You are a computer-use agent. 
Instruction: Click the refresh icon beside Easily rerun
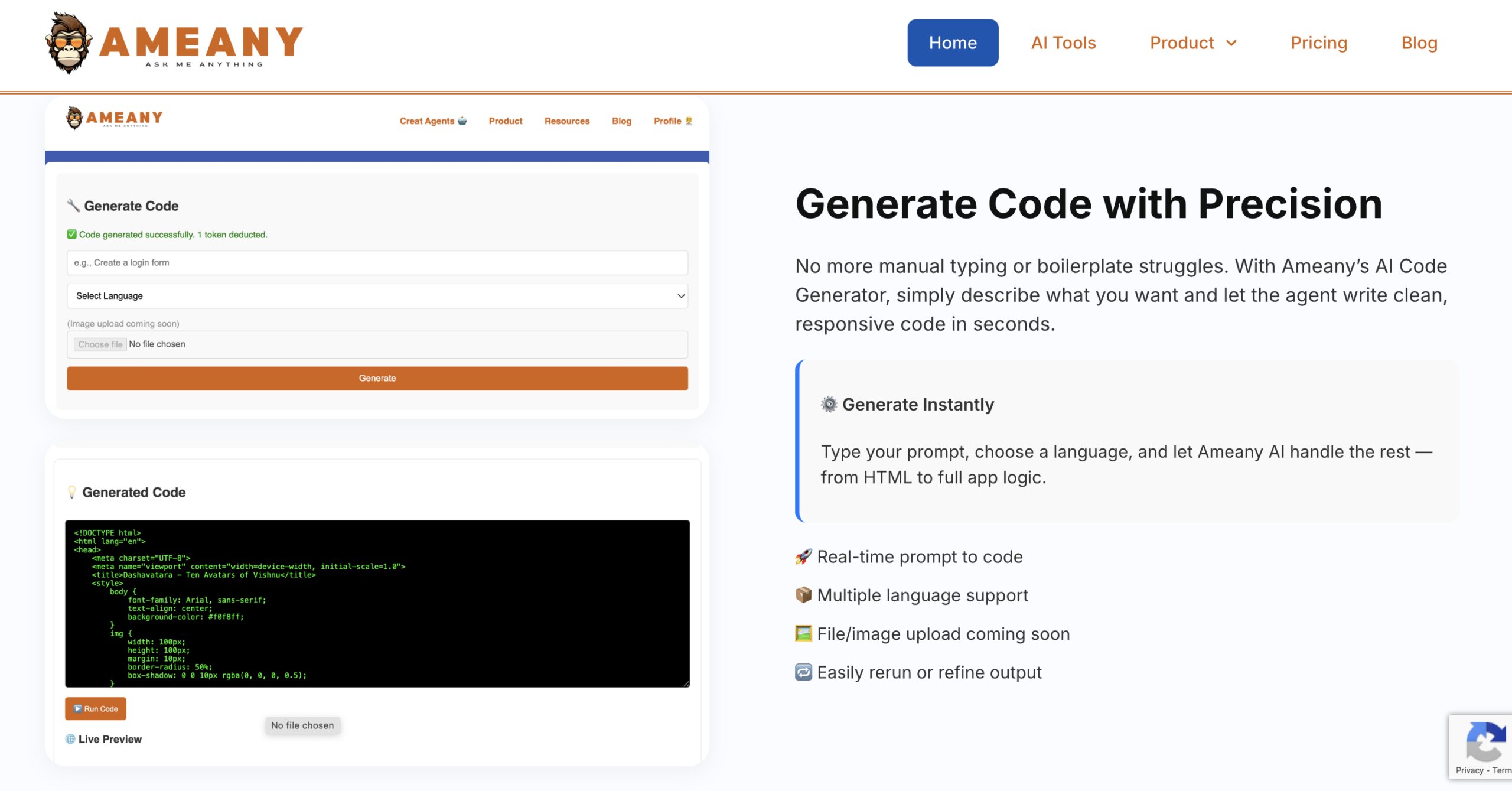[x=803, y=672]
